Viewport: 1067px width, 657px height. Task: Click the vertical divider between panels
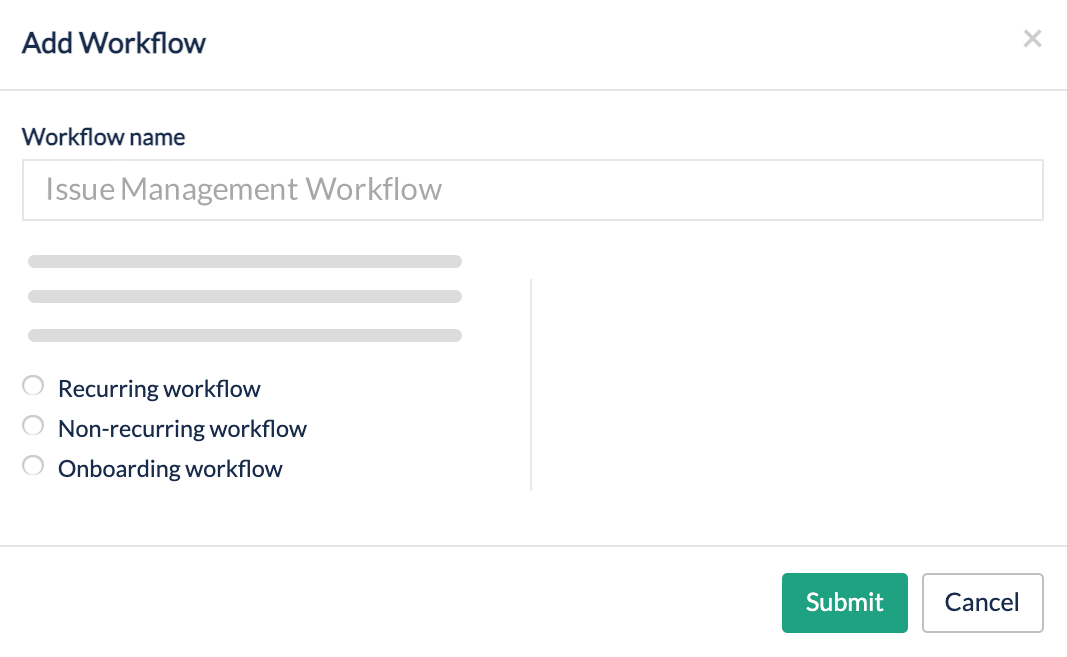point(531,385)
